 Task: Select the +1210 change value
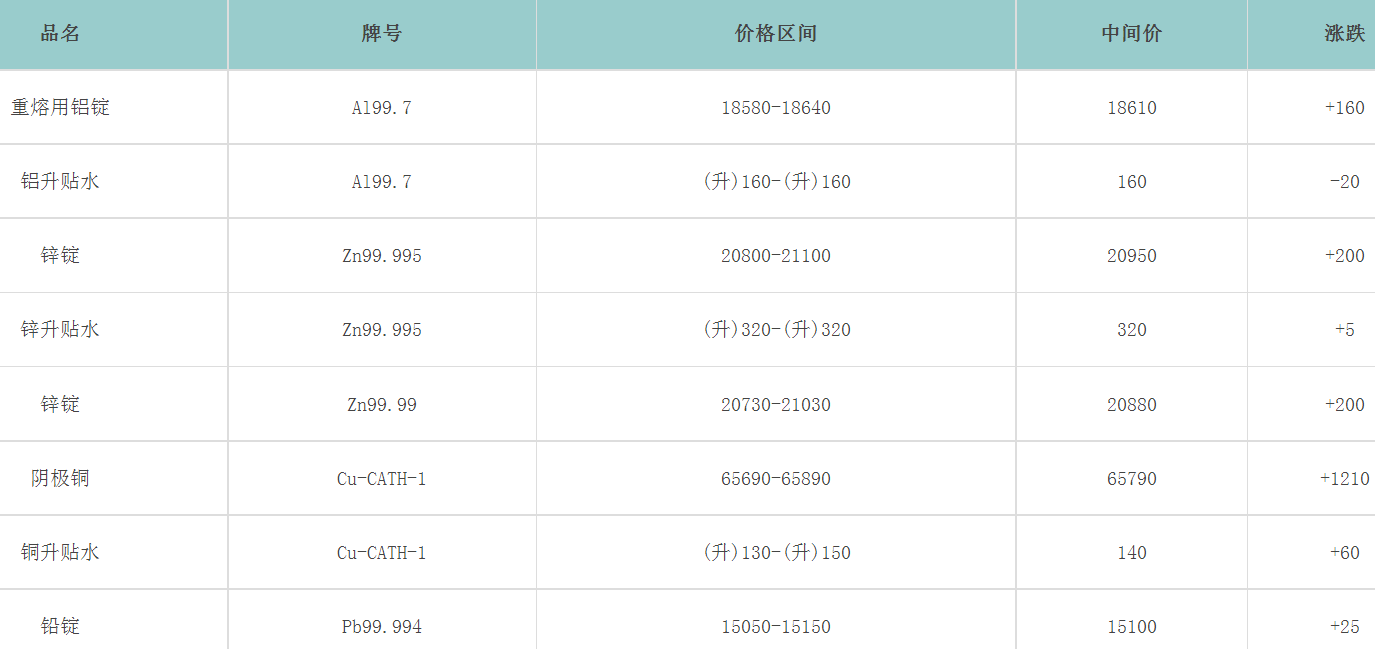click(1344, 479)
